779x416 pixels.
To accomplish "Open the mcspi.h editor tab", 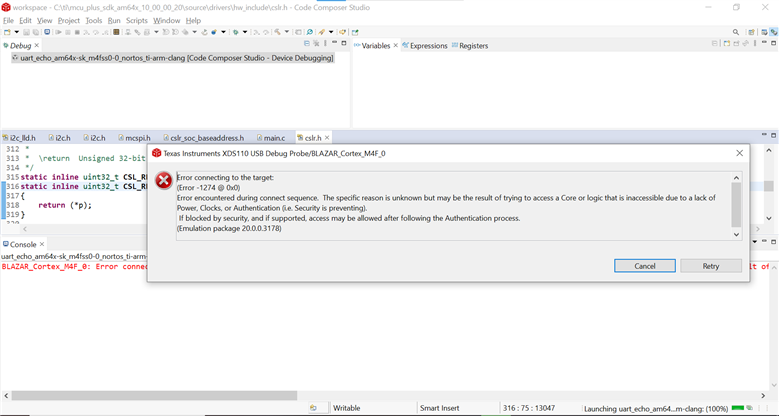I will pos(134,138).
